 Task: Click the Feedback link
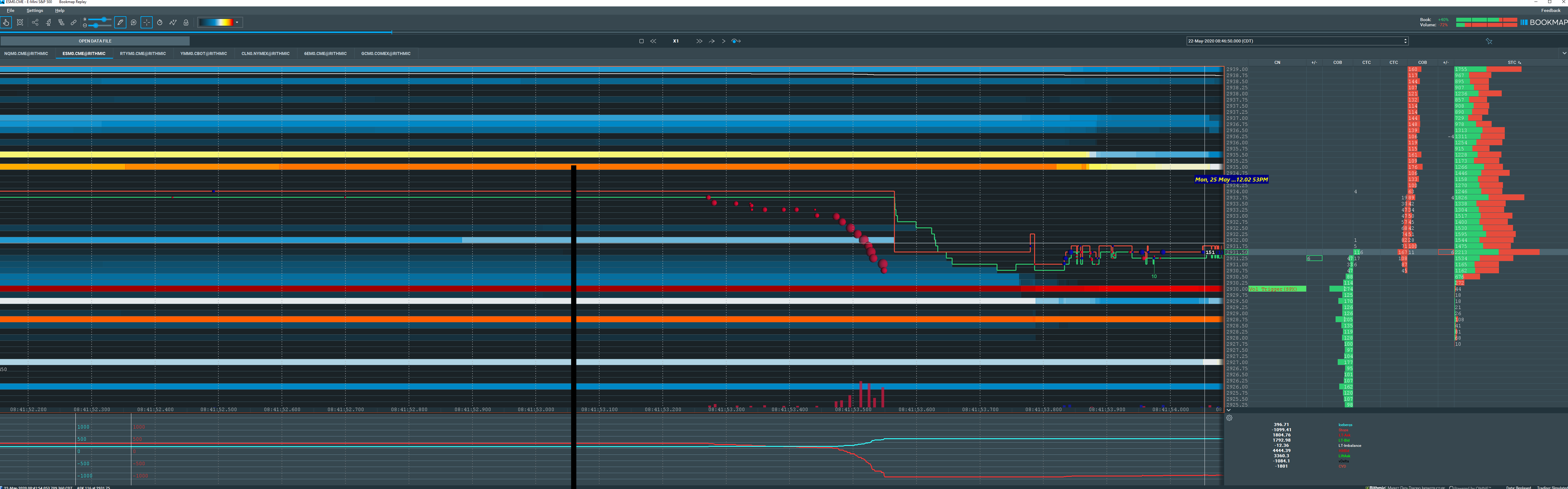coord(1550,10)
